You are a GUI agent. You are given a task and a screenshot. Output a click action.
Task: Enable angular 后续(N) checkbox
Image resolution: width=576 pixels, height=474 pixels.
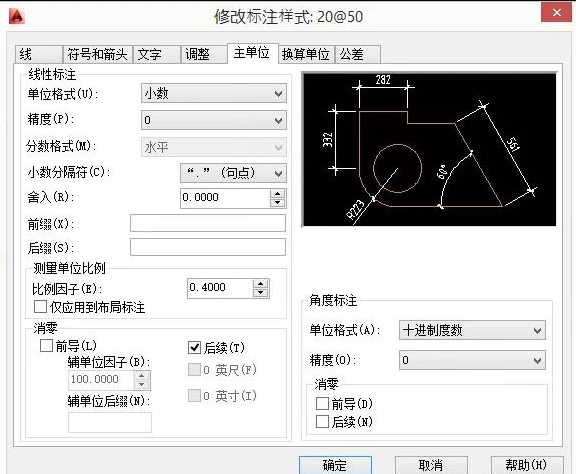tap(322, 421)
